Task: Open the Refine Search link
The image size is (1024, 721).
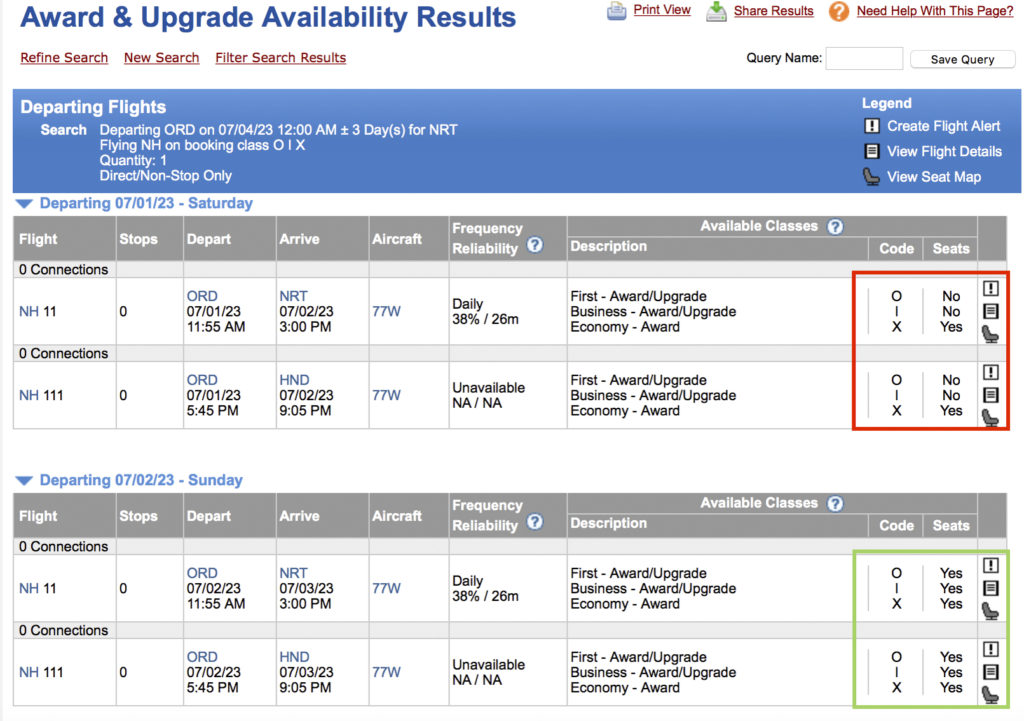Action: 64,58
